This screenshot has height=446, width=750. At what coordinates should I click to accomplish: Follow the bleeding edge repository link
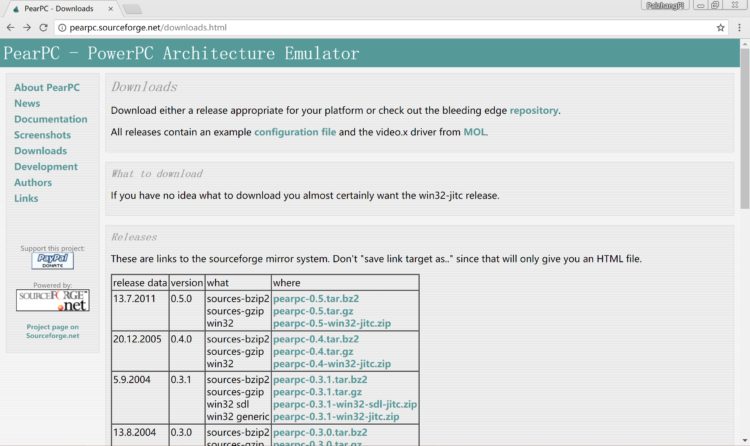(534, 111)
